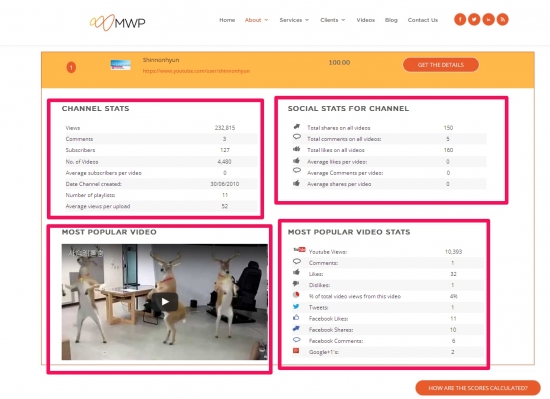Click the YouTube icon beside Youtube Views
Image resolution: width=550 pixels, height=399 pixels.
tap(299, 250)
